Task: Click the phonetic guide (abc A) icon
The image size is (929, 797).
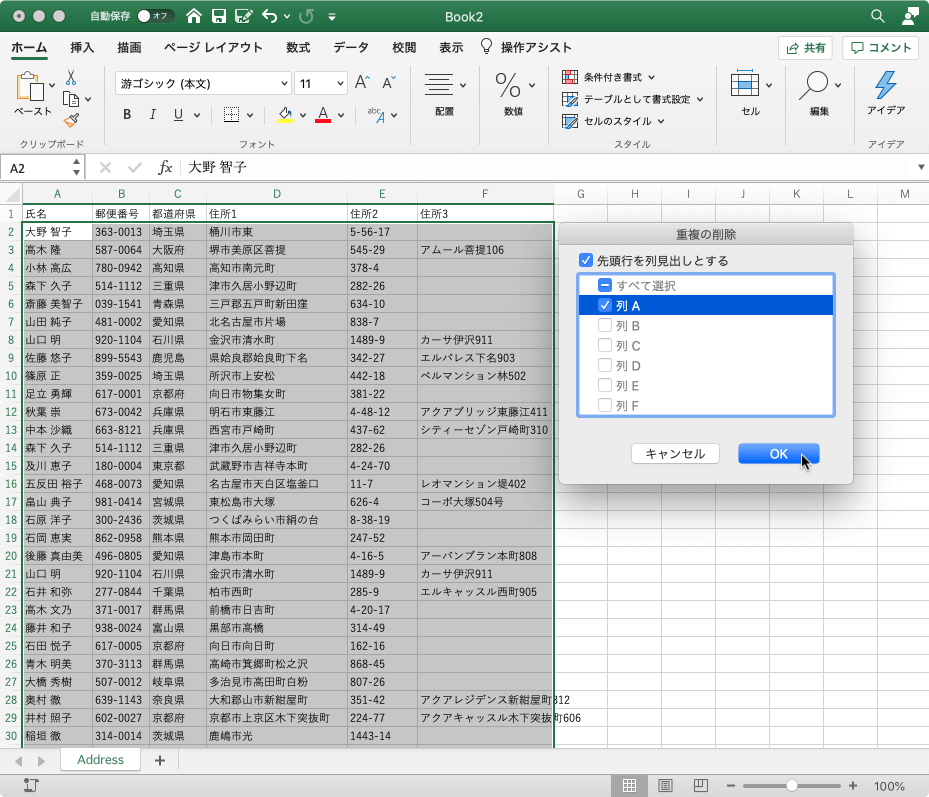Action: [376, 114]
